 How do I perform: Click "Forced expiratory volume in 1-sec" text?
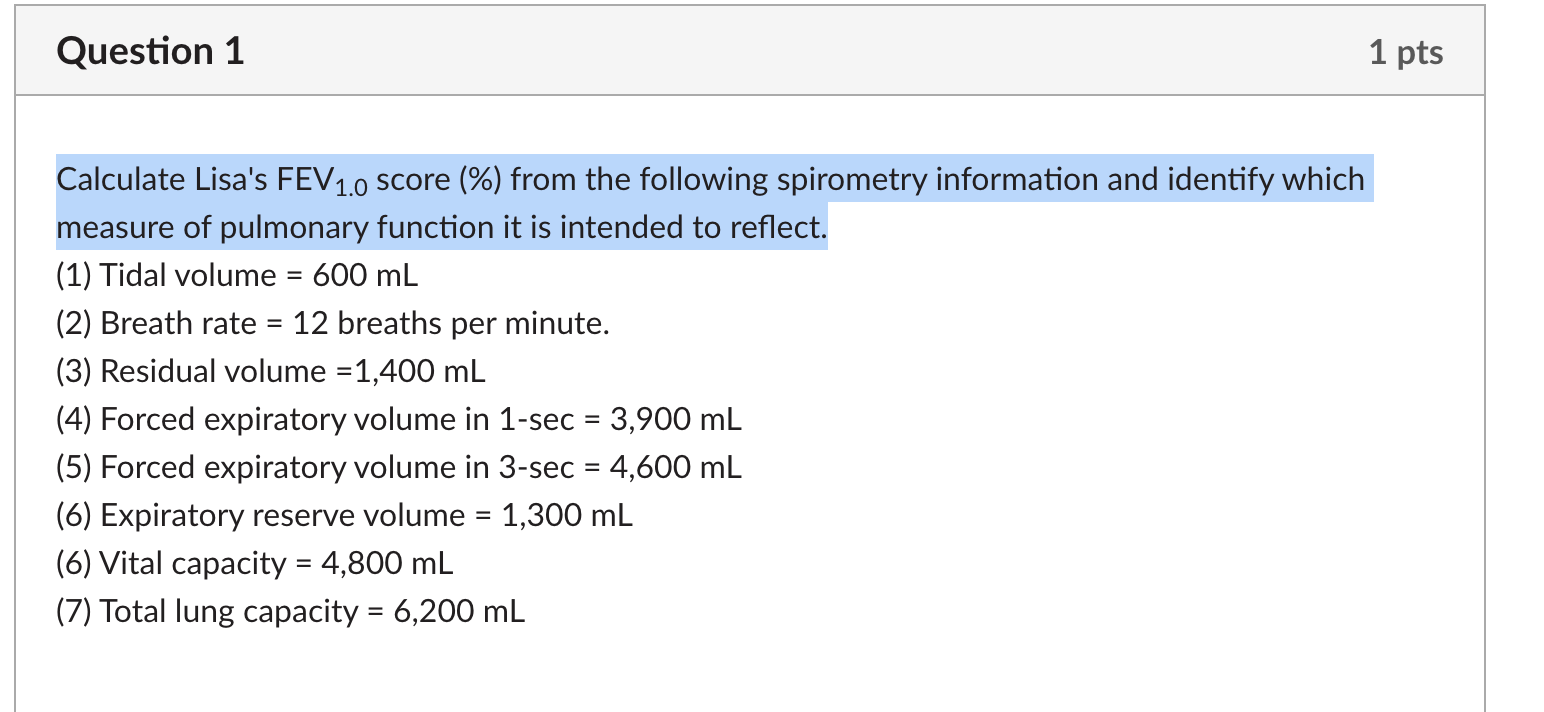tap(337, 419)
